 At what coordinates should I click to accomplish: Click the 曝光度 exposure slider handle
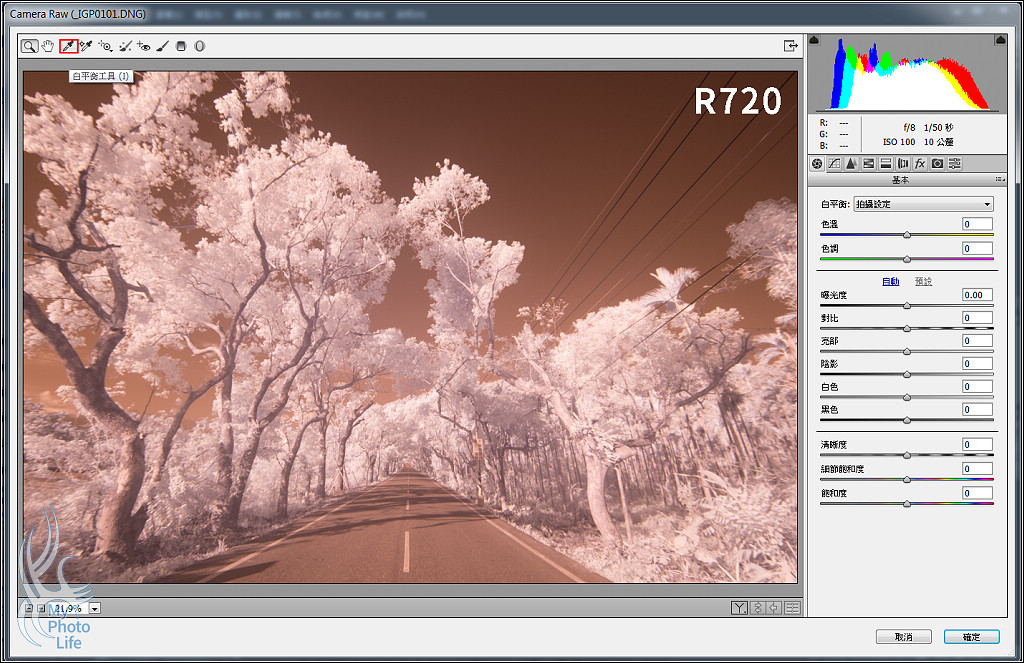pos(907,305)
